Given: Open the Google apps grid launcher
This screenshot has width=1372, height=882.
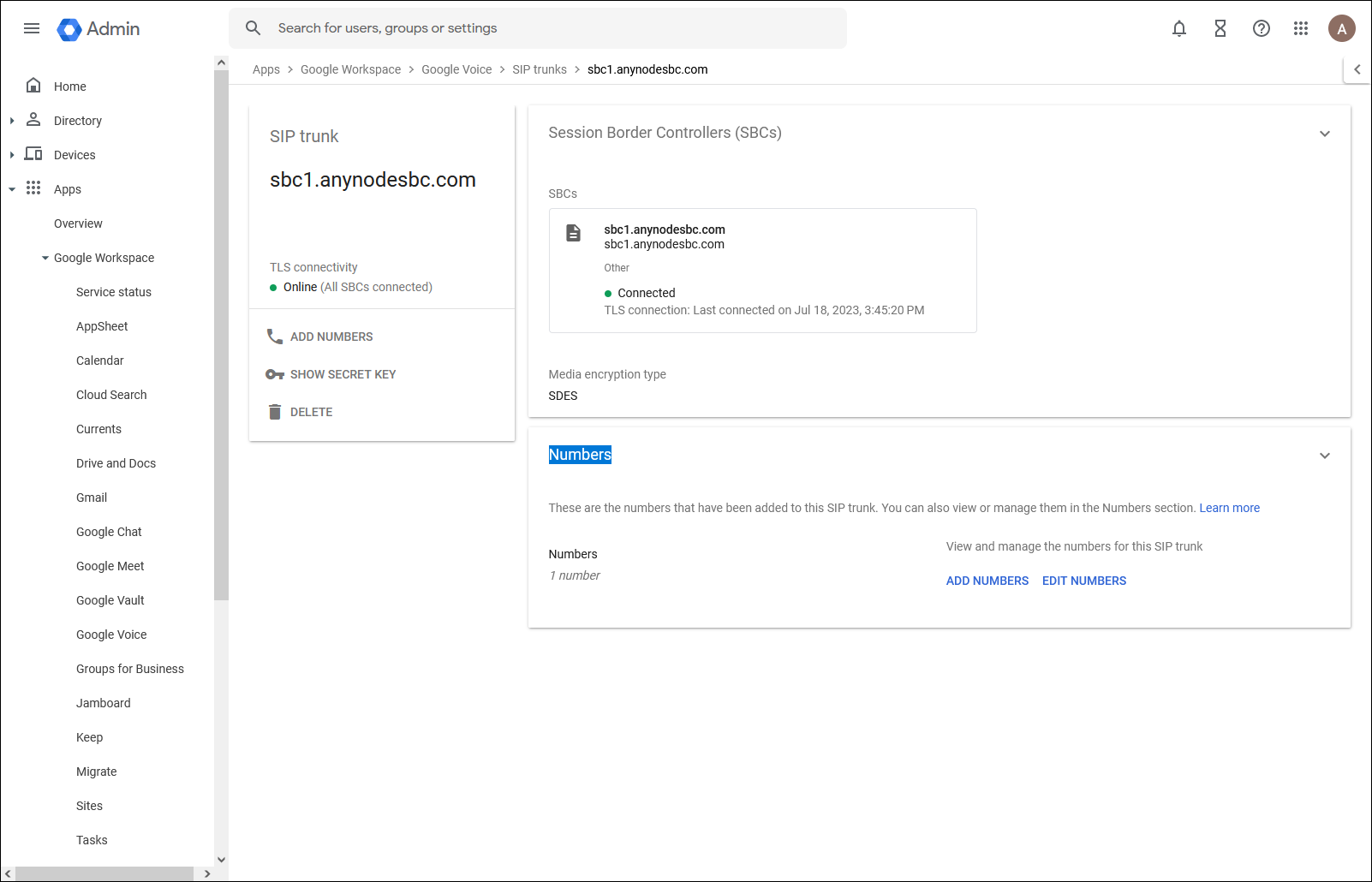Looking at the screenshot, I should pos(1301,28).
